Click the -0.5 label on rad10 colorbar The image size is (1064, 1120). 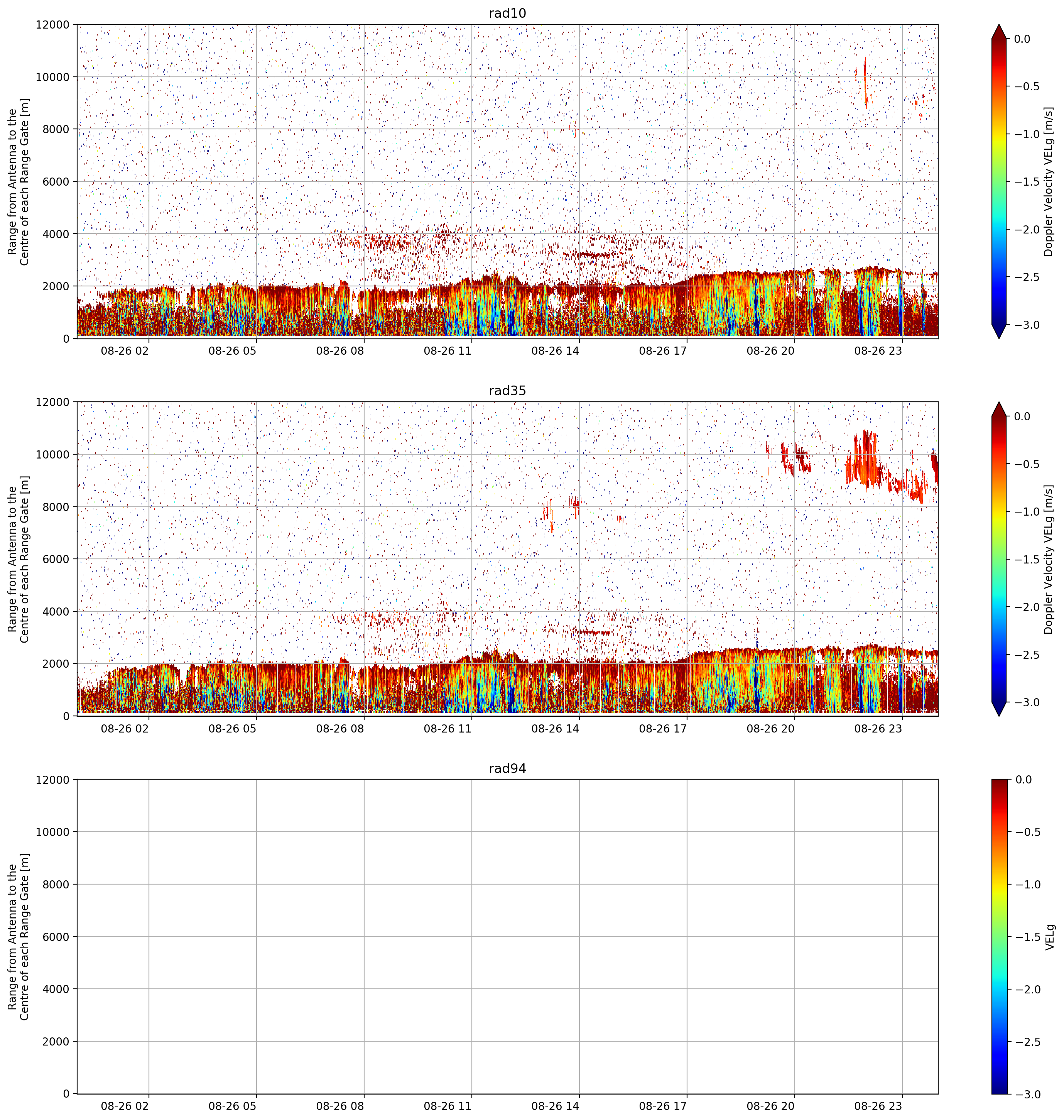click(1027, 86)
